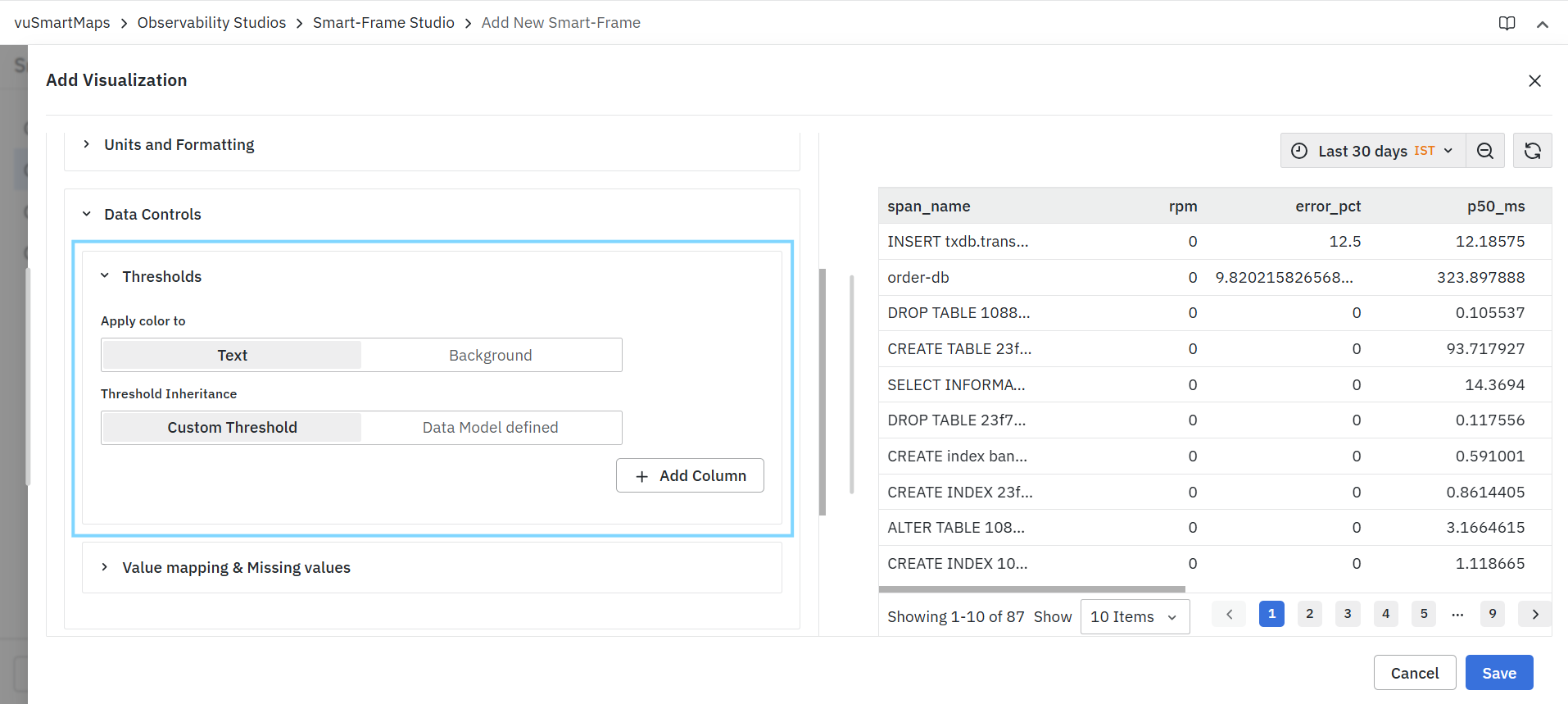Open Smart-Frame Studio breadcrumb
Image resolution: width=1568 pixels, height=704 pixels.
click(383, 23)
